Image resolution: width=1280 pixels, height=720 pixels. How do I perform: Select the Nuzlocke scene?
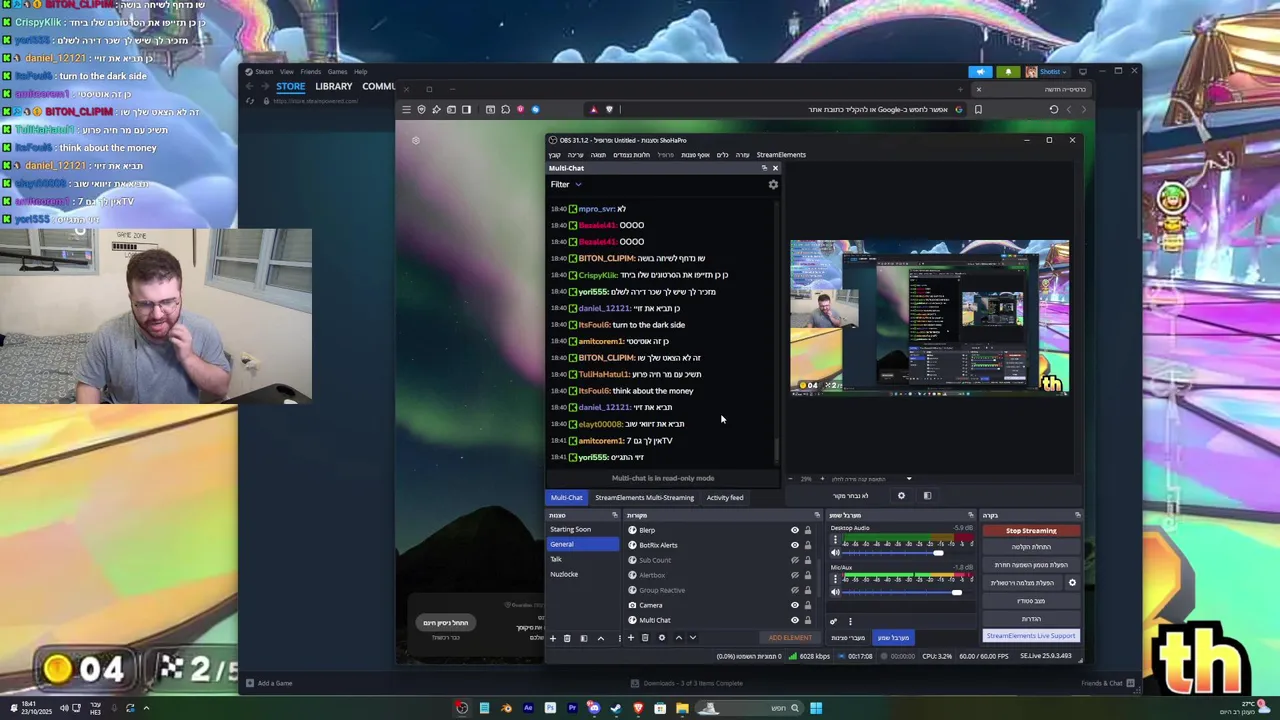pos(584,574)
